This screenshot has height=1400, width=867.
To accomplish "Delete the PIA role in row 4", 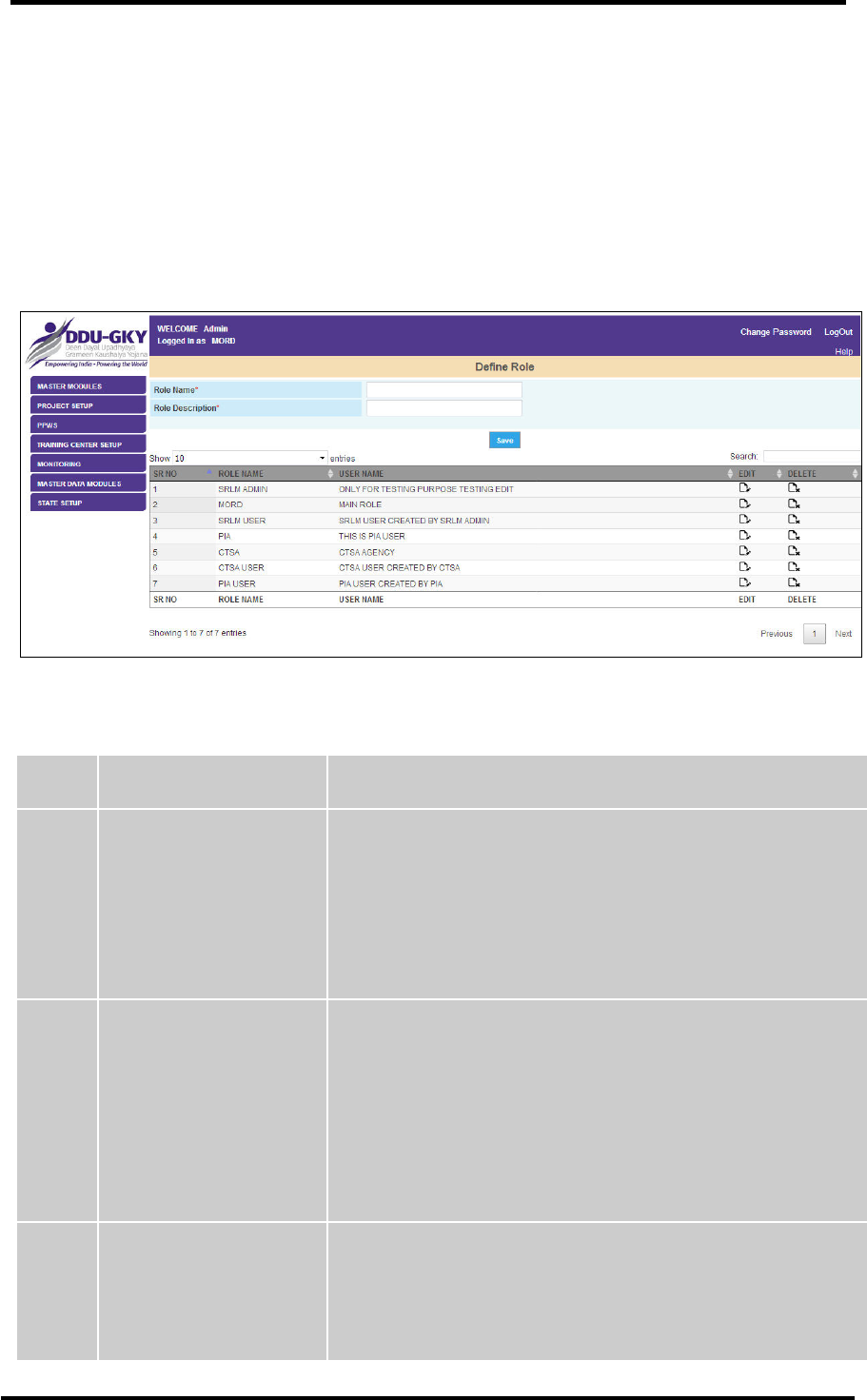I will point(794,536).
